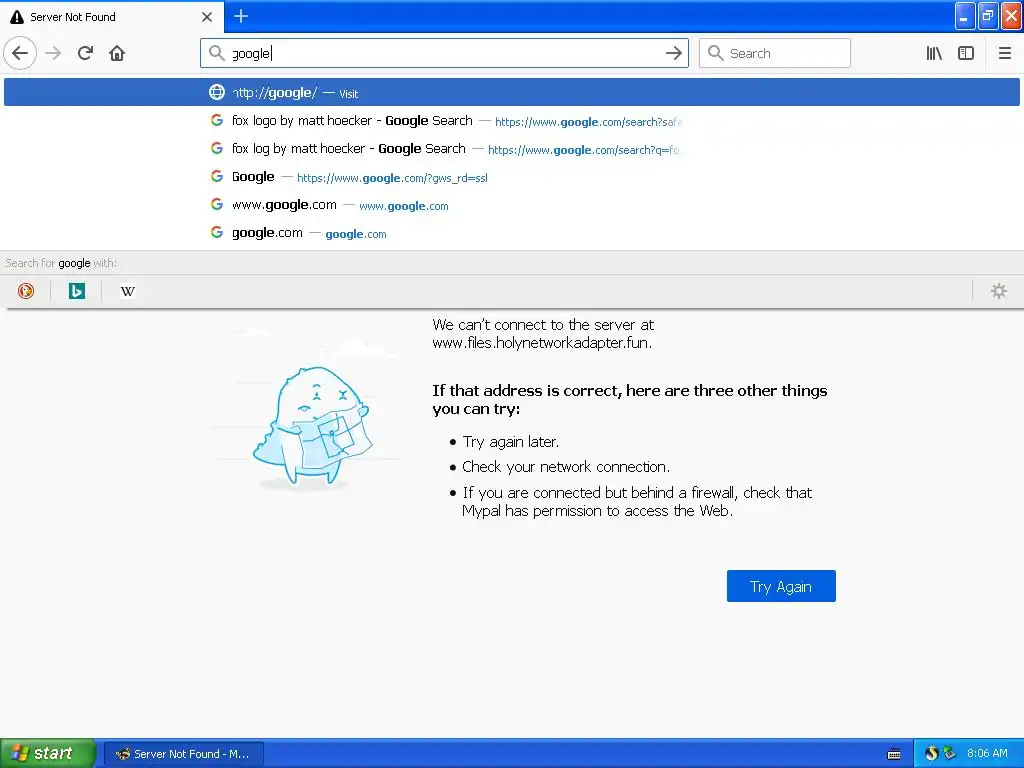
Task: Click the error page mascot illustration
Action: [x=312, y=427]
